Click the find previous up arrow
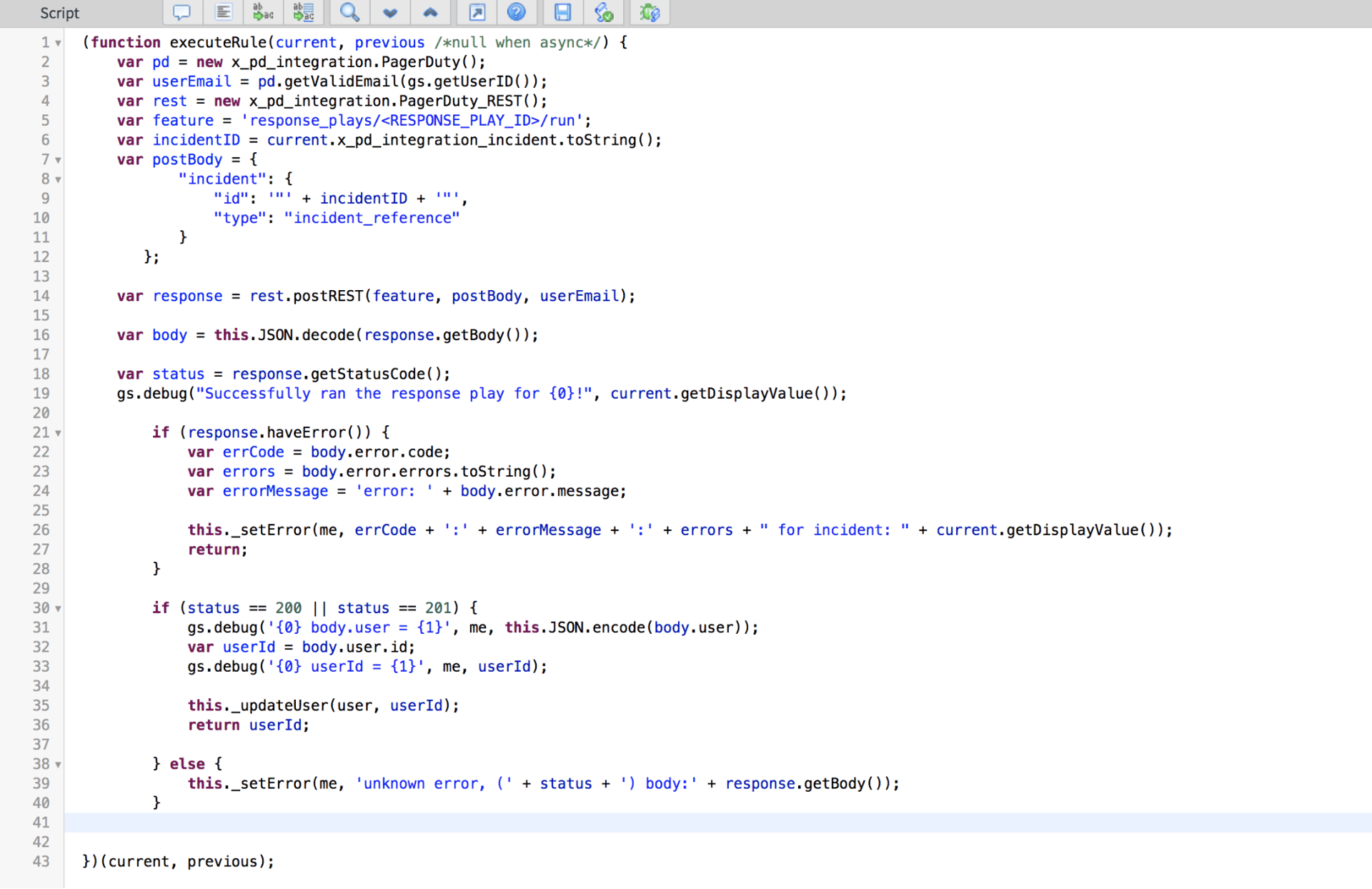The width and height of the screenshot is (1372, 889). (429, 12)
